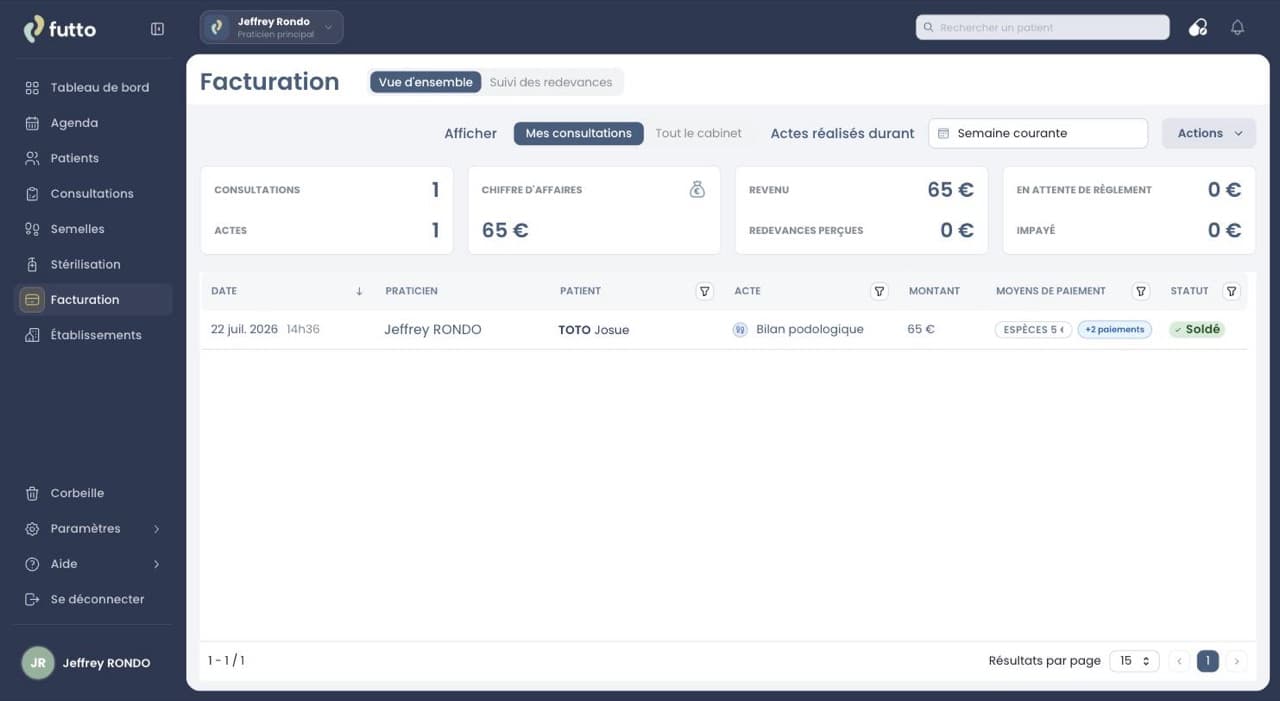Viewport: 1280px width, 701px height.
Task: Collapse the sidebar with the panel icon
Action: (x=157, y=29)
